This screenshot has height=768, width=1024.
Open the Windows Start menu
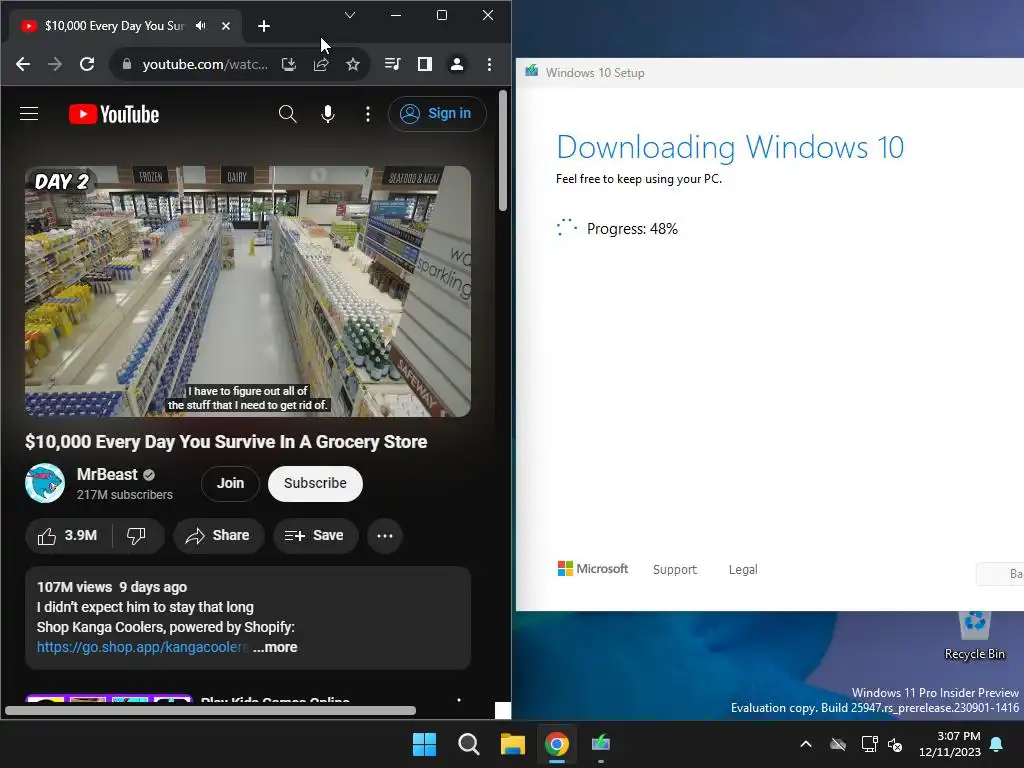point(424,744)
